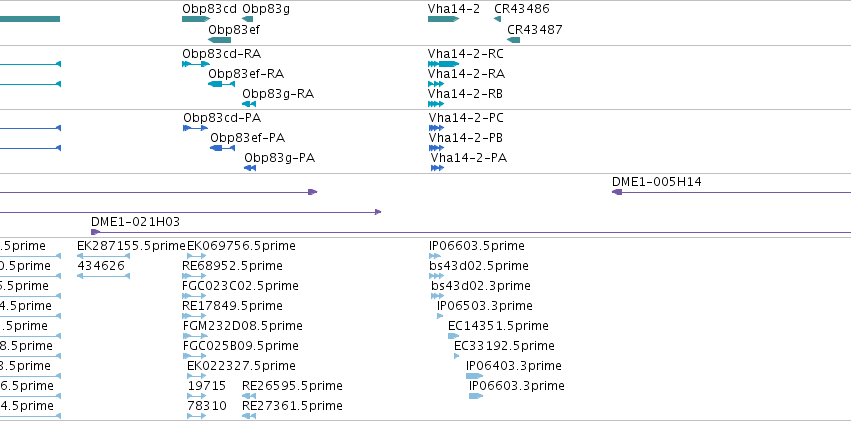
Task: Click the Vha14-2-PA protein glyph
Action: [437, 168]
